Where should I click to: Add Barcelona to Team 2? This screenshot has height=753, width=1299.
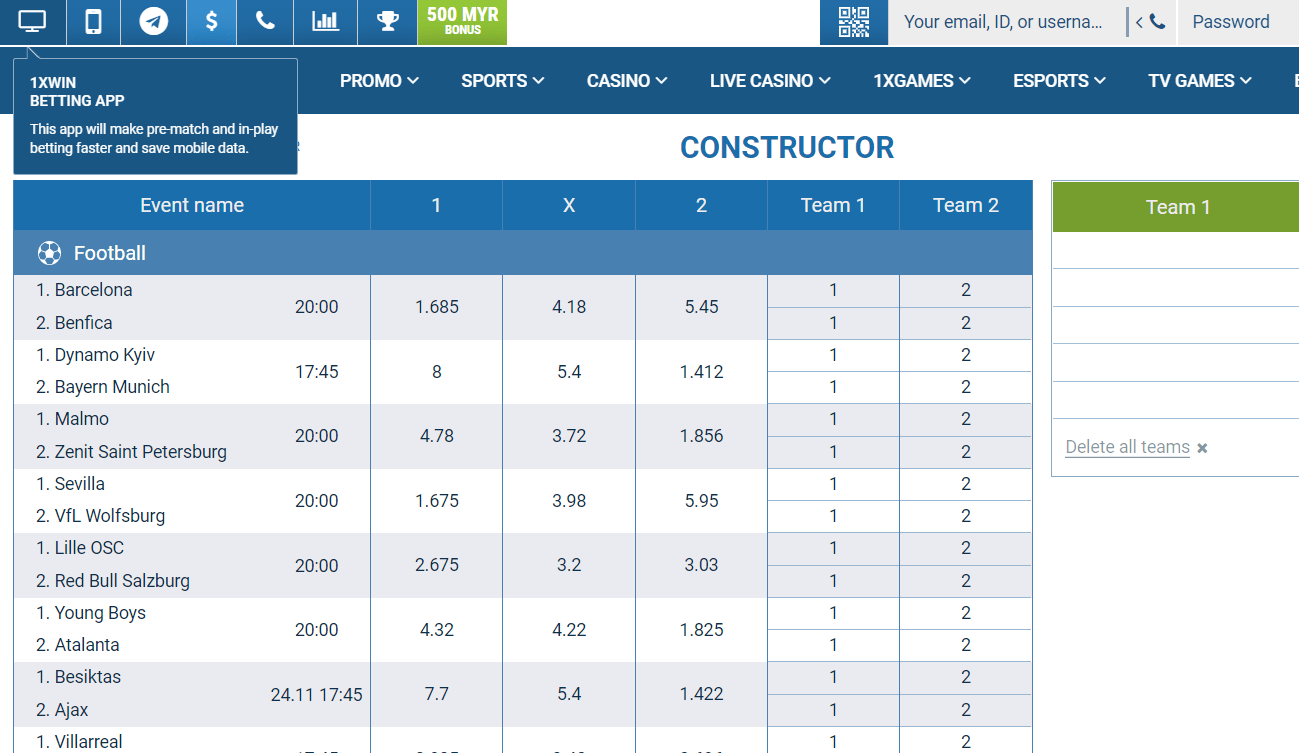[965, 291]
